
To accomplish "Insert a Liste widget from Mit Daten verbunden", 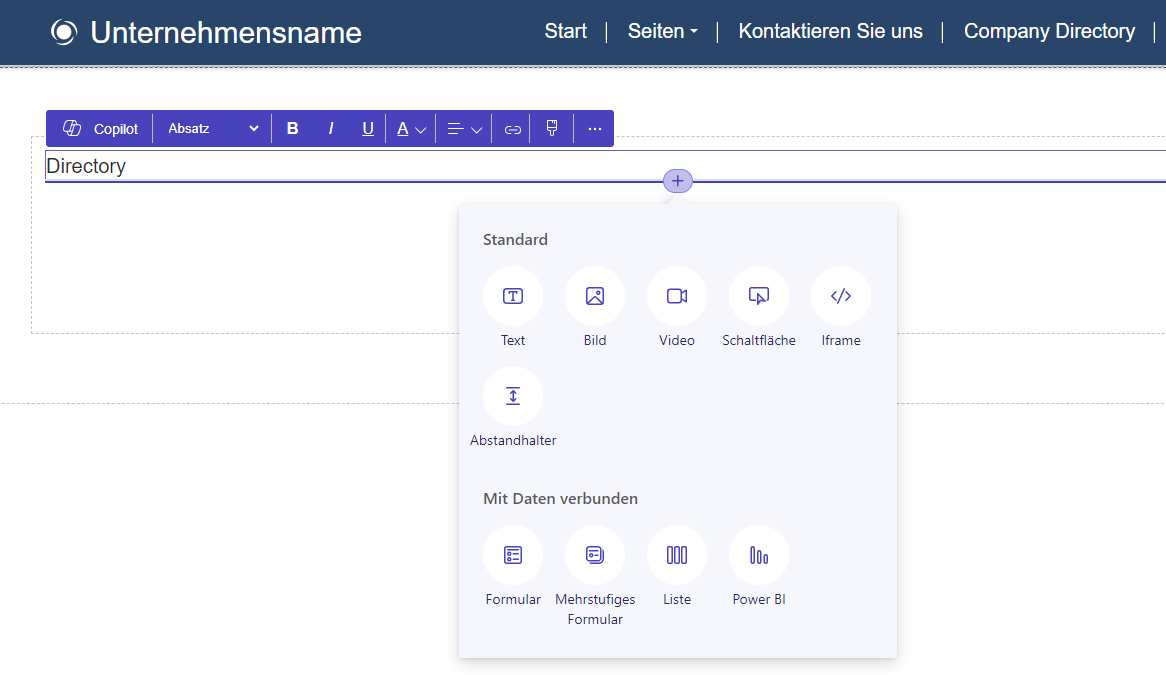I will click(676, 555).
